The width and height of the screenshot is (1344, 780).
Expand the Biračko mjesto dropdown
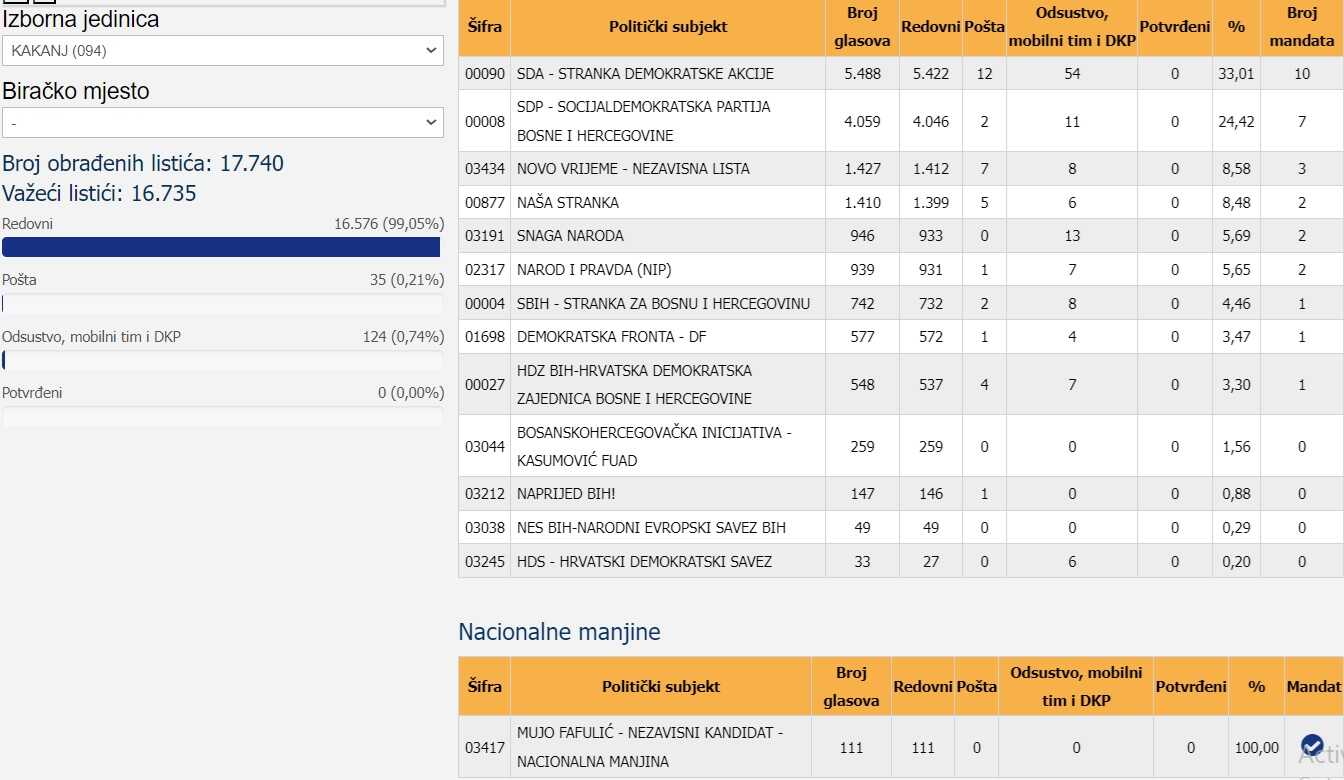click(222, 122)
